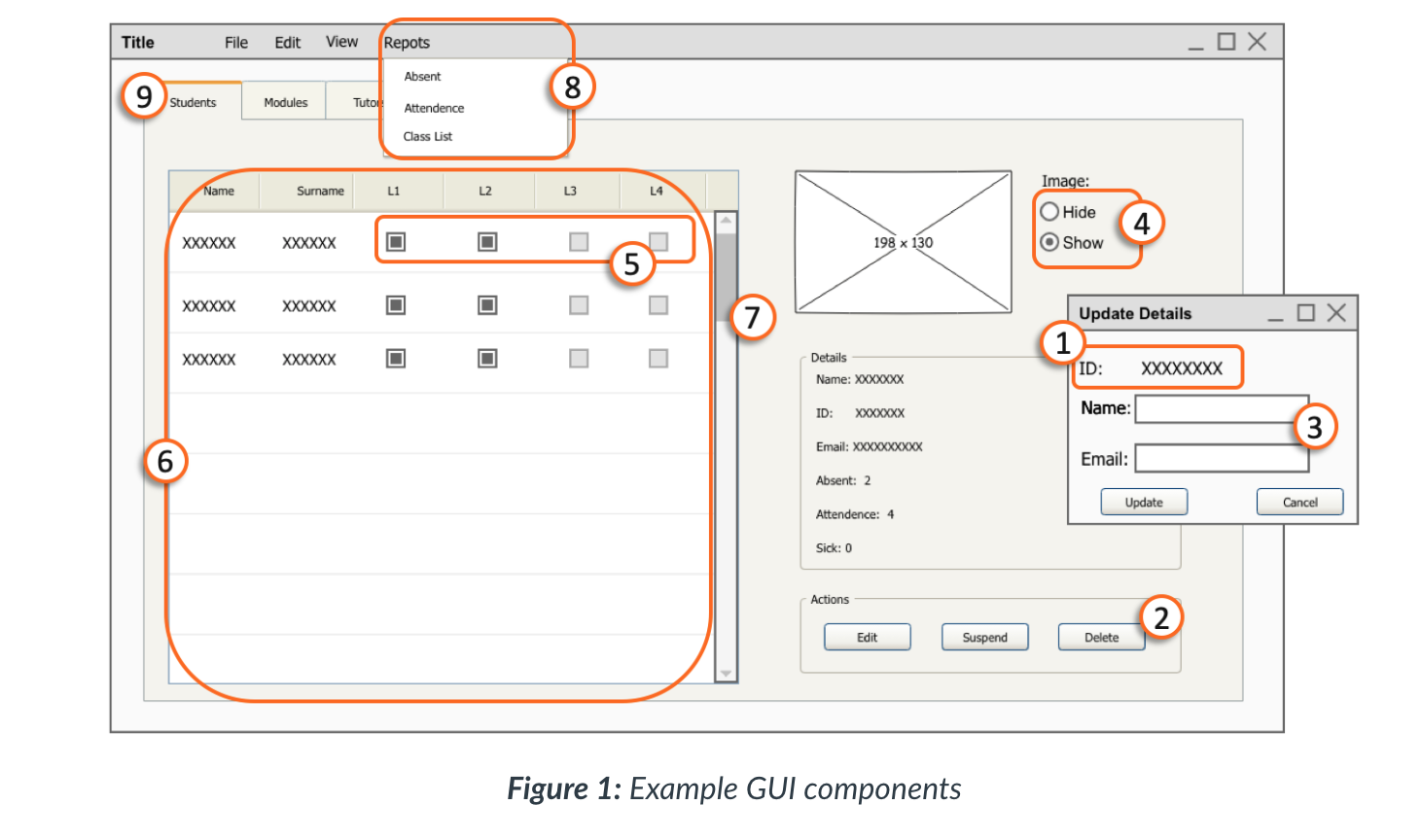The image size is (1422, 840).
Task: Click Cancel in the Update Details dialog
Action: click(x=1299, y=503)
